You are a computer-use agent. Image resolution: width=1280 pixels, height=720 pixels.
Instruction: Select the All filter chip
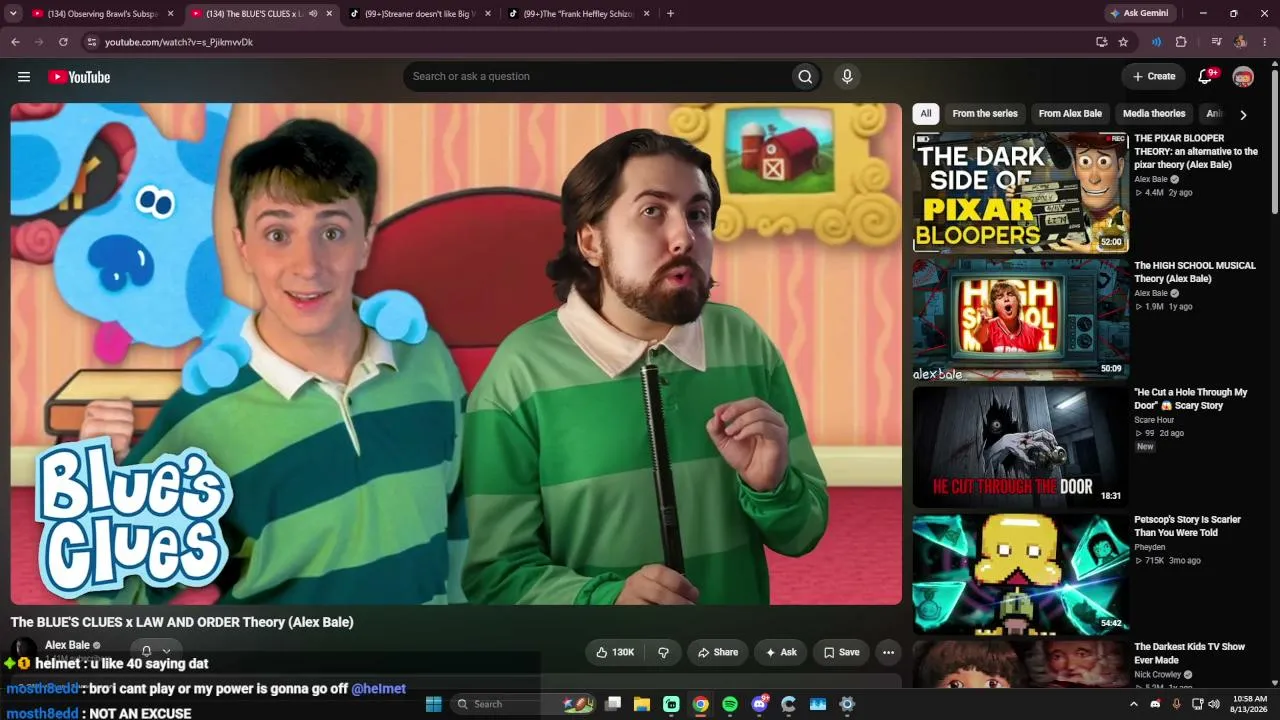926,114
